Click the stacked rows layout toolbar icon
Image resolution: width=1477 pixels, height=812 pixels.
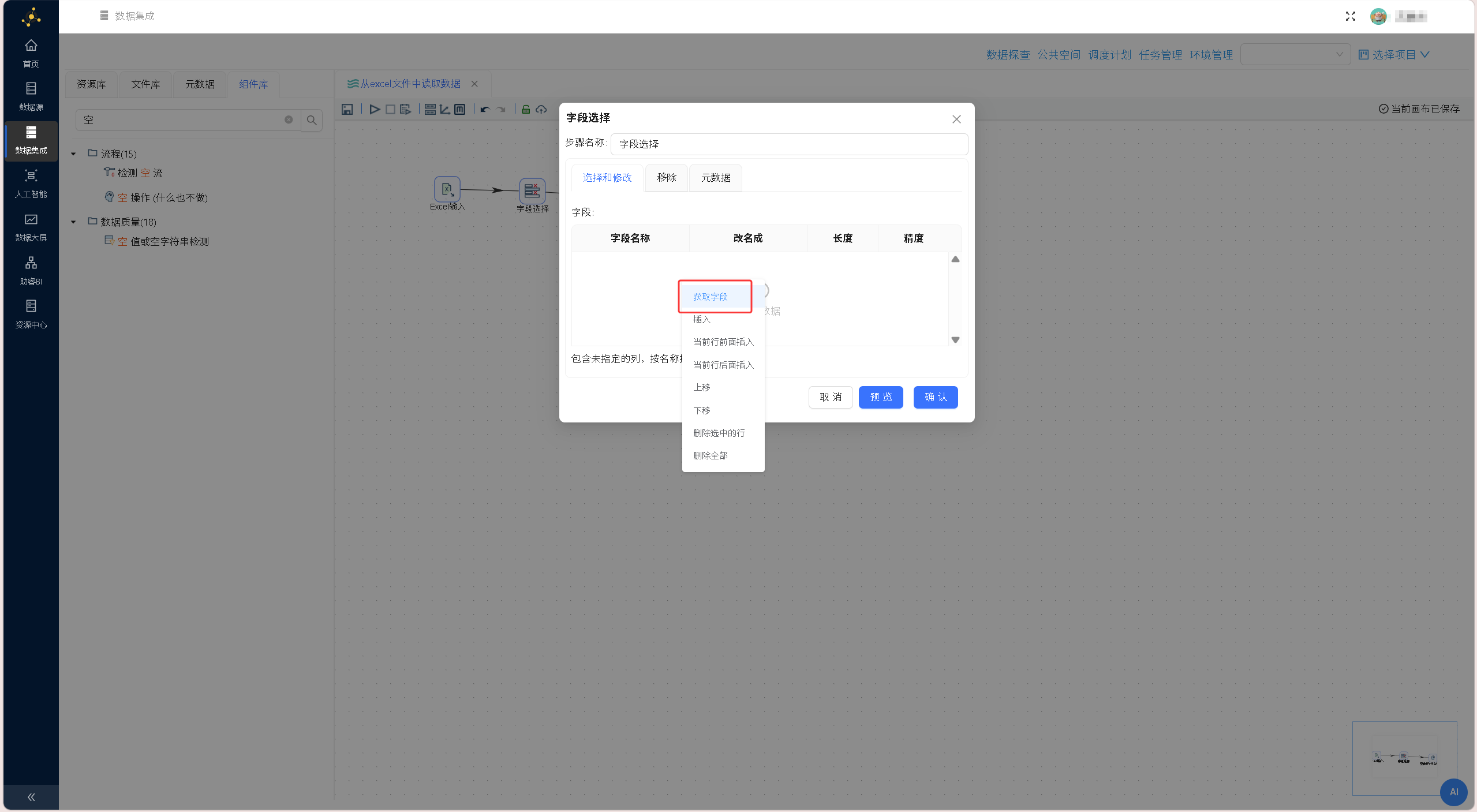[430, 109]
